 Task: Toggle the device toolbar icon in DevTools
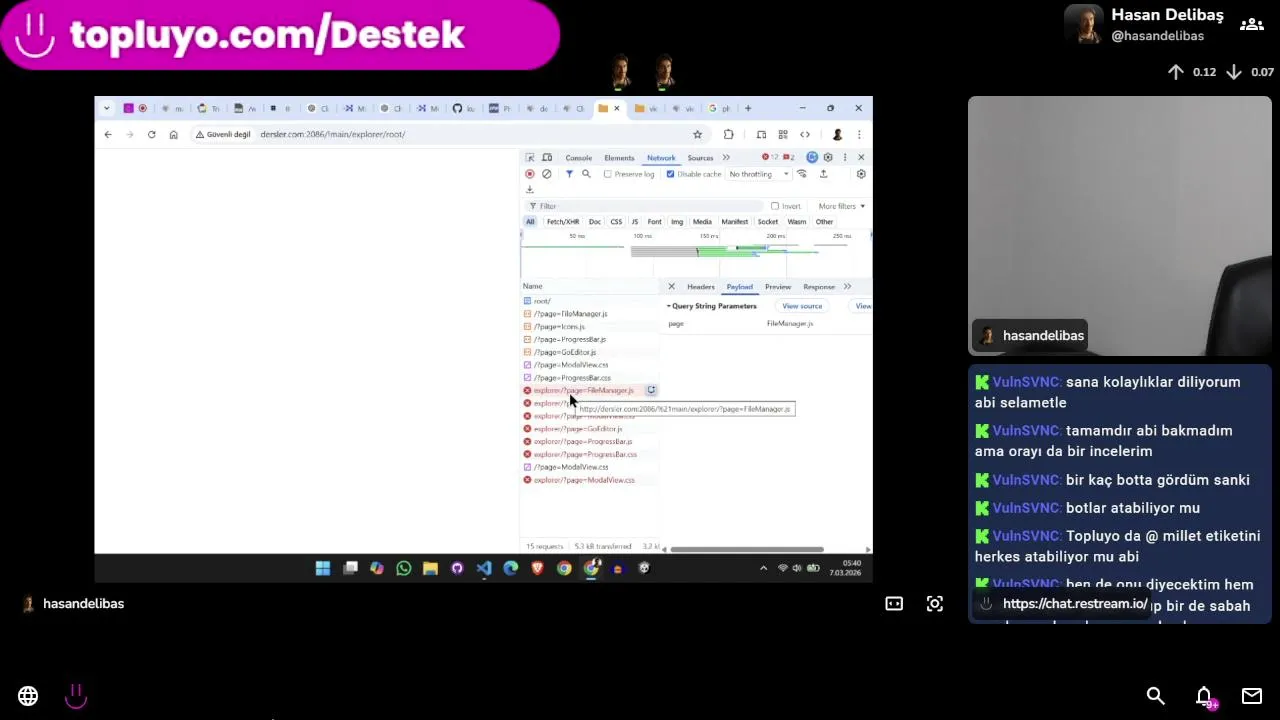click(547, 158)
